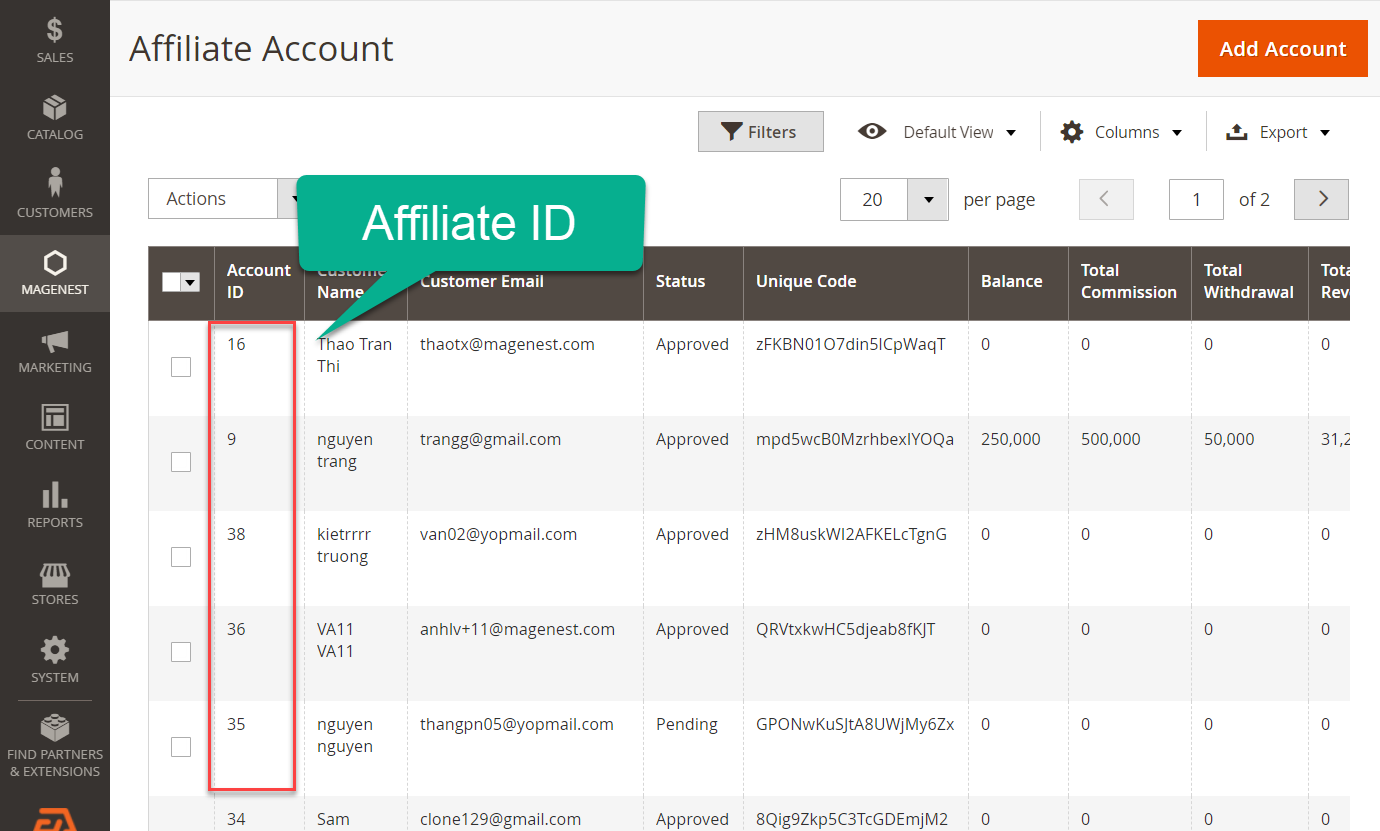Open the Reports sidebar menu
The width and height of the screenshot is (1380, 831).
(54, 506)
